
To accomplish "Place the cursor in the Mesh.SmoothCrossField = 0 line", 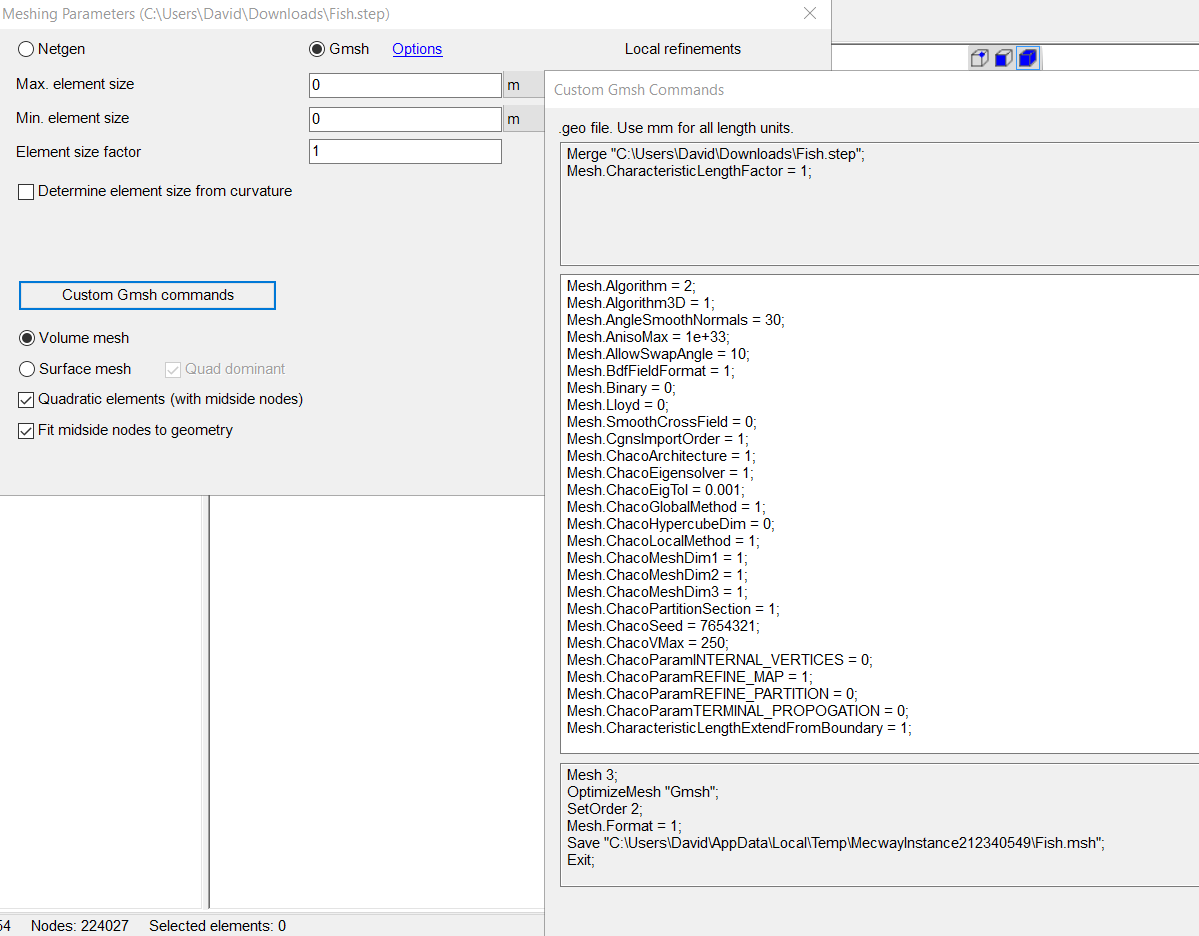I will point(661,422).
